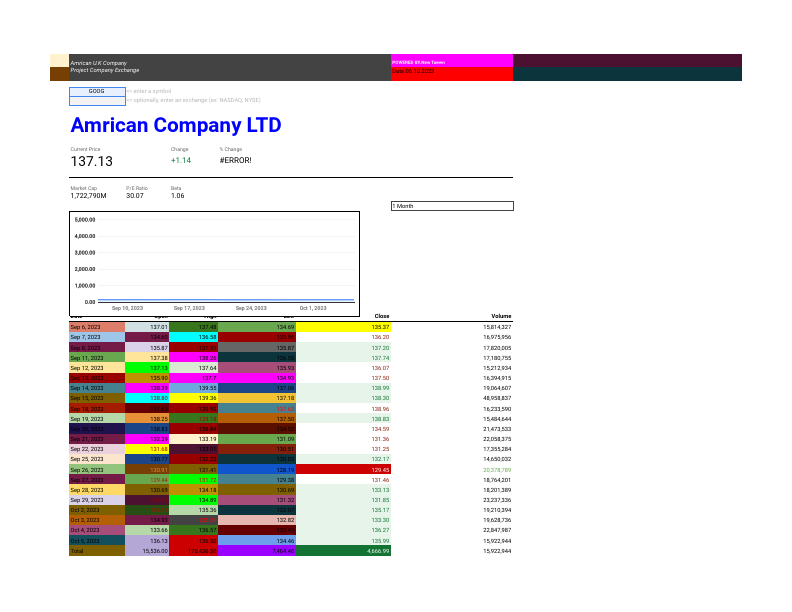Image resolution: width=792 pixels, height=612 pixels.
Task: Select the low value 134.46
Action: tap(257, 541)
